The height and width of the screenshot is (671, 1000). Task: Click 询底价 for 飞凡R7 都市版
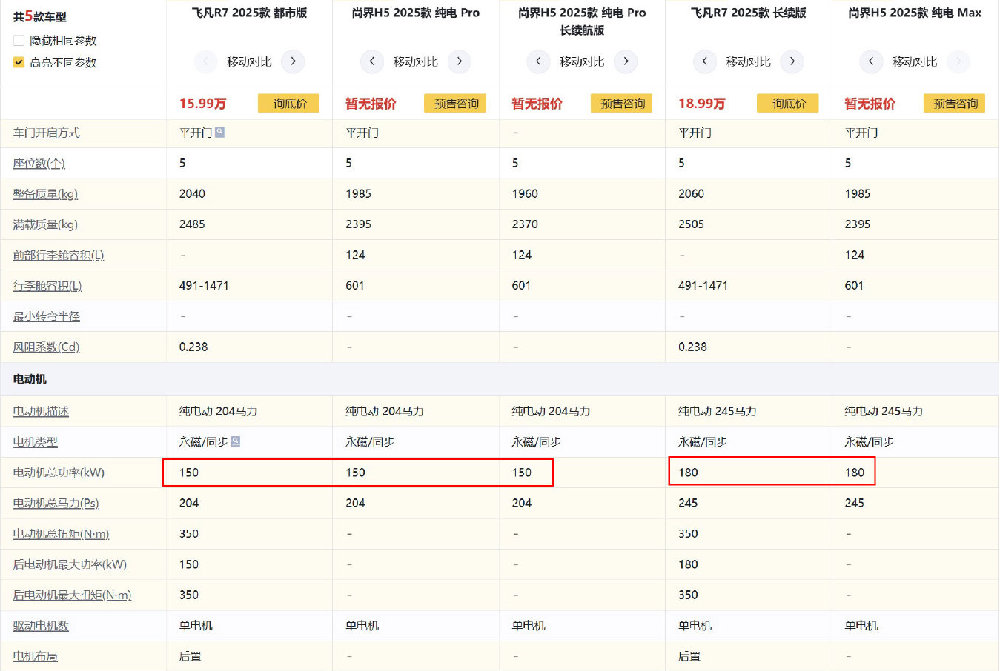click(288, 103)
